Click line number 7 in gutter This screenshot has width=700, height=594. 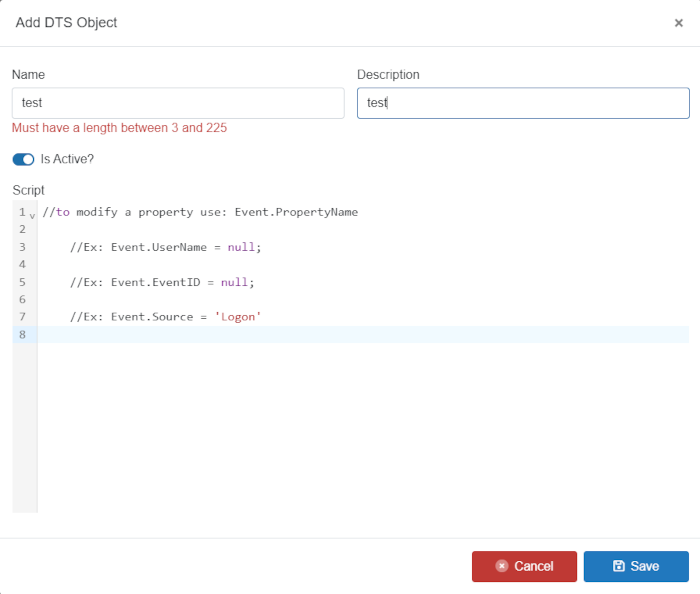[22, 317]
